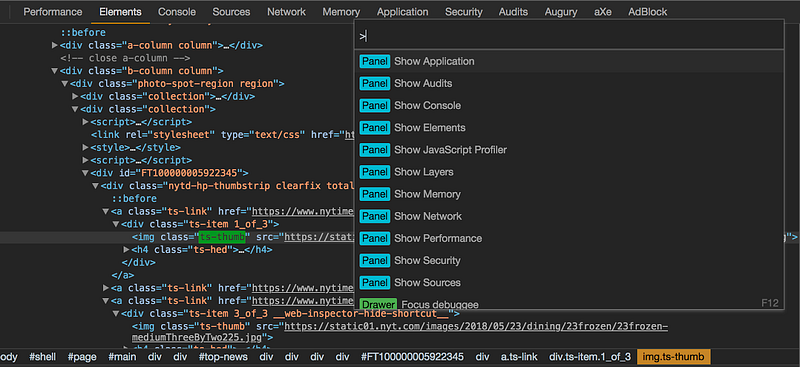The height and width of the screenshot is (367, 800).
Task: Select Show Elements command
Action: pyautogui.click(x=569, y=128)
